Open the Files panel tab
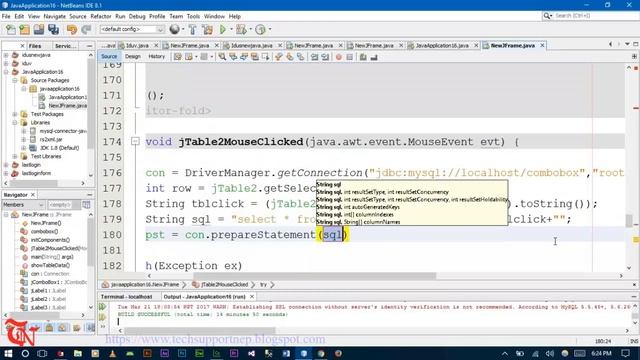The height and width of the screenshot is (360, 640). tap(35, 46)
